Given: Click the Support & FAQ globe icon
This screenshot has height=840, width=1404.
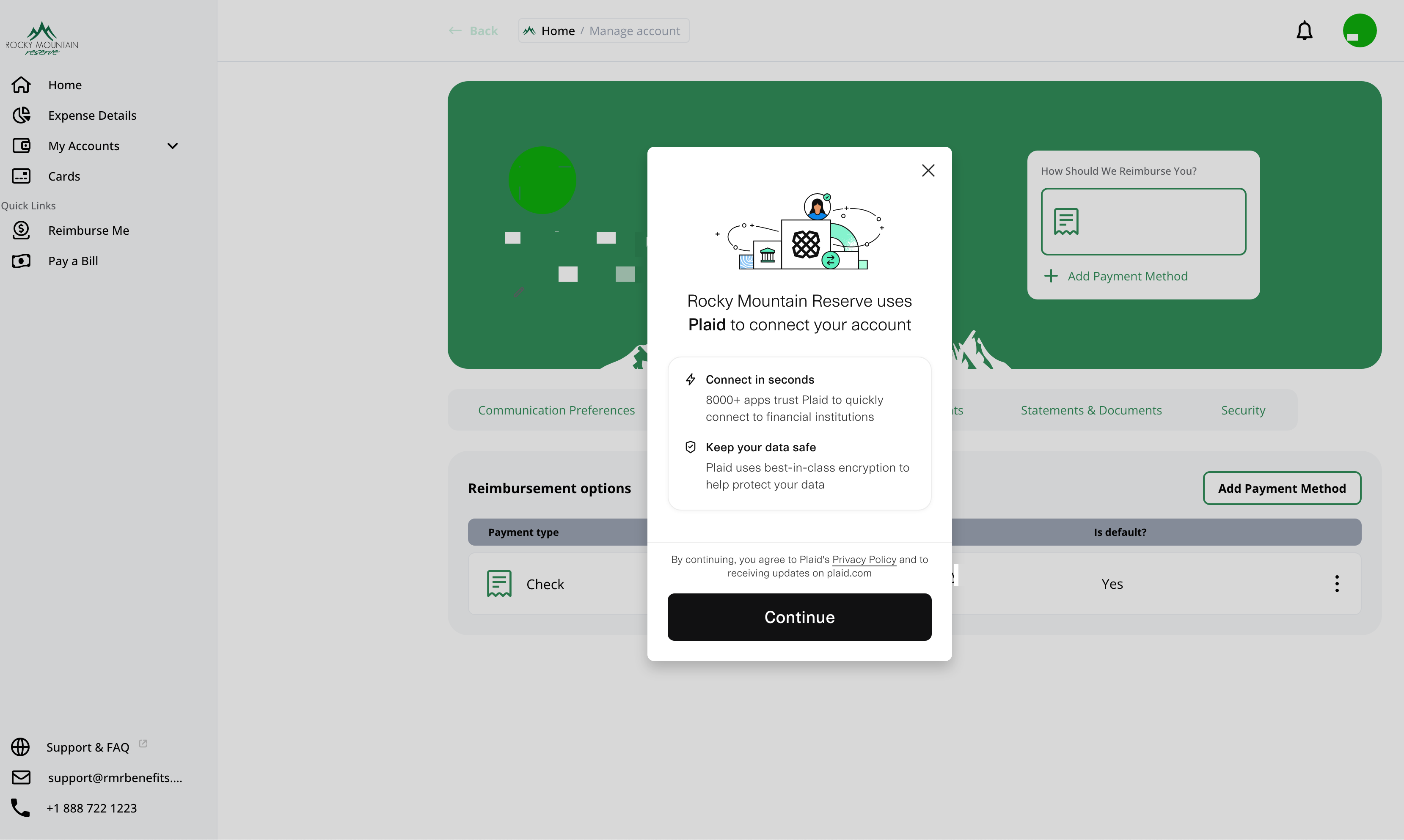Looking at the screenshot, I should coord(20,747).
